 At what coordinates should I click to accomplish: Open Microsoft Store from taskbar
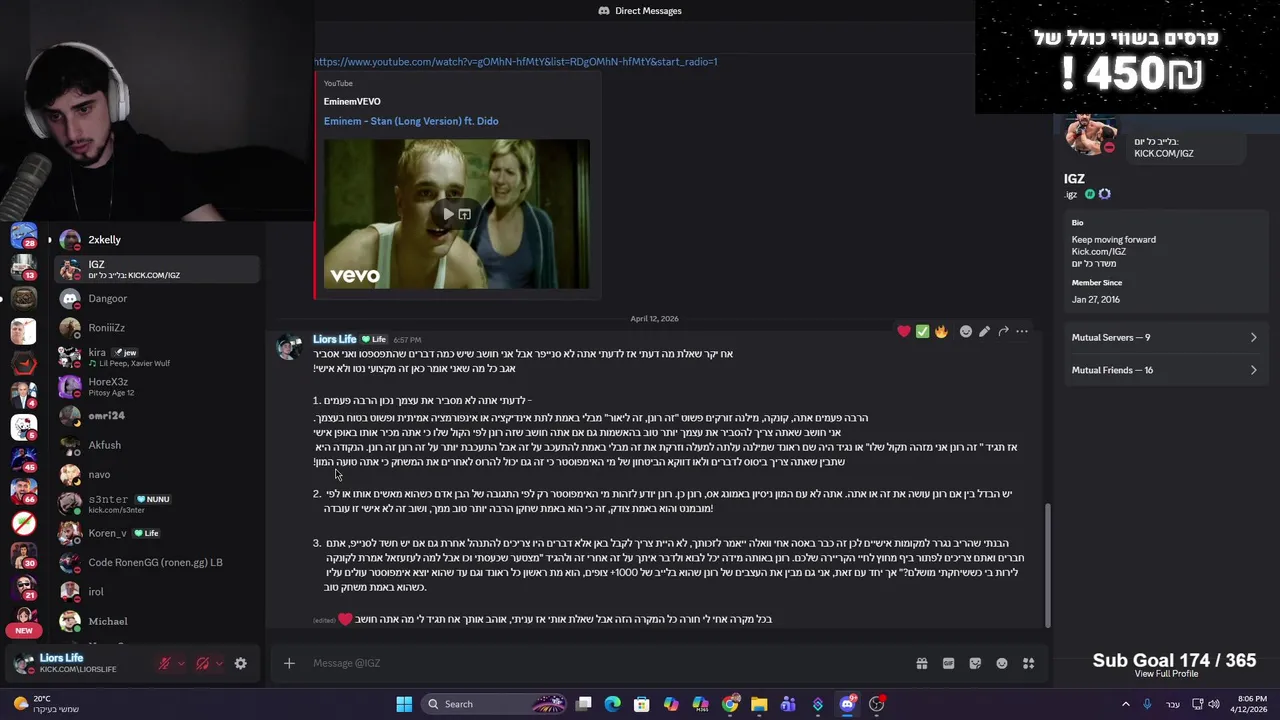642,704
